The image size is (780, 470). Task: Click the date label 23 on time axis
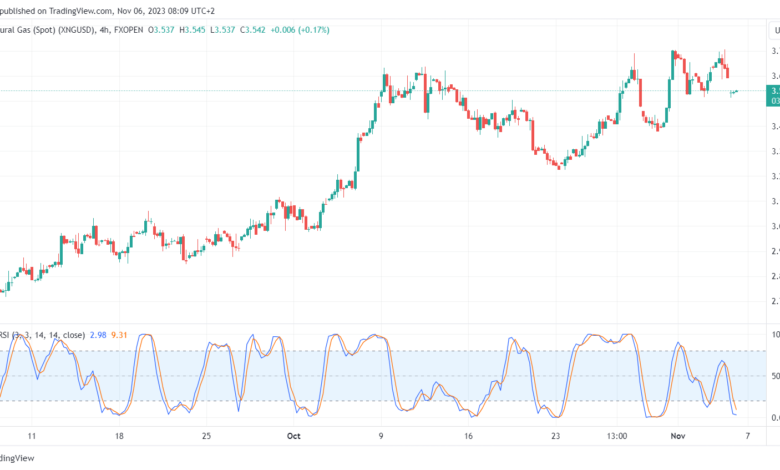point(556,436)
